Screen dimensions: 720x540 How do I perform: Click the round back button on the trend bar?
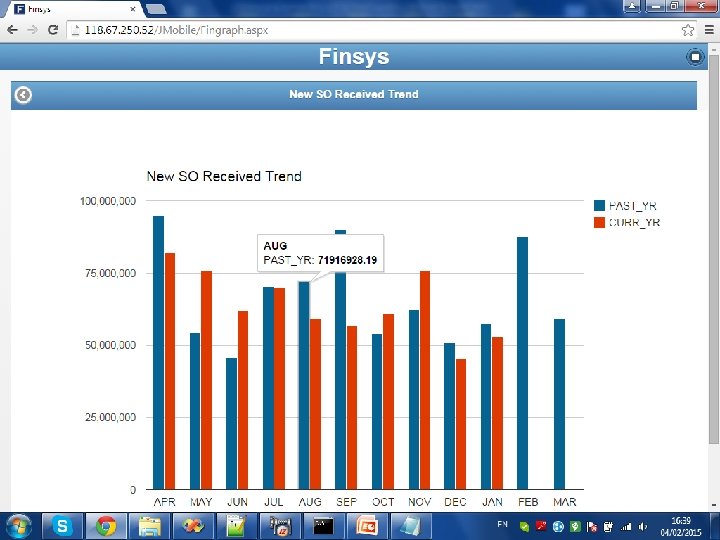(x=23, y=95)
